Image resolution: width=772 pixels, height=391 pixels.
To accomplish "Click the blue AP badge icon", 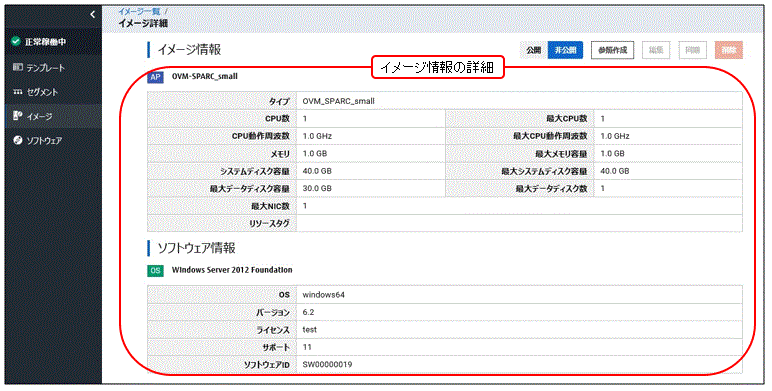I will click(x=155, y=77).
